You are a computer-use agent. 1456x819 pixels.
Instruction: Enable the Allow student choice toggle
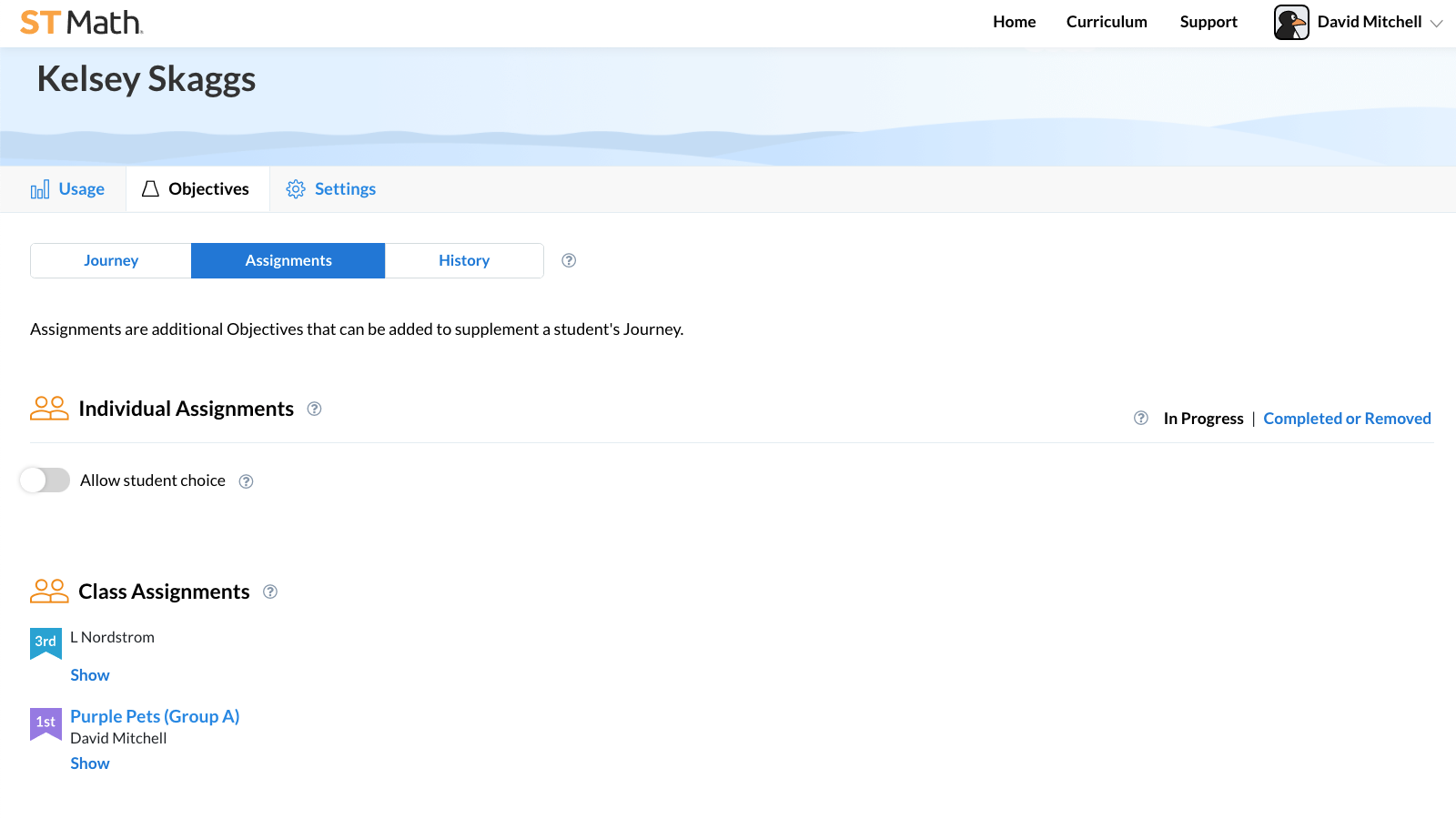45,480
